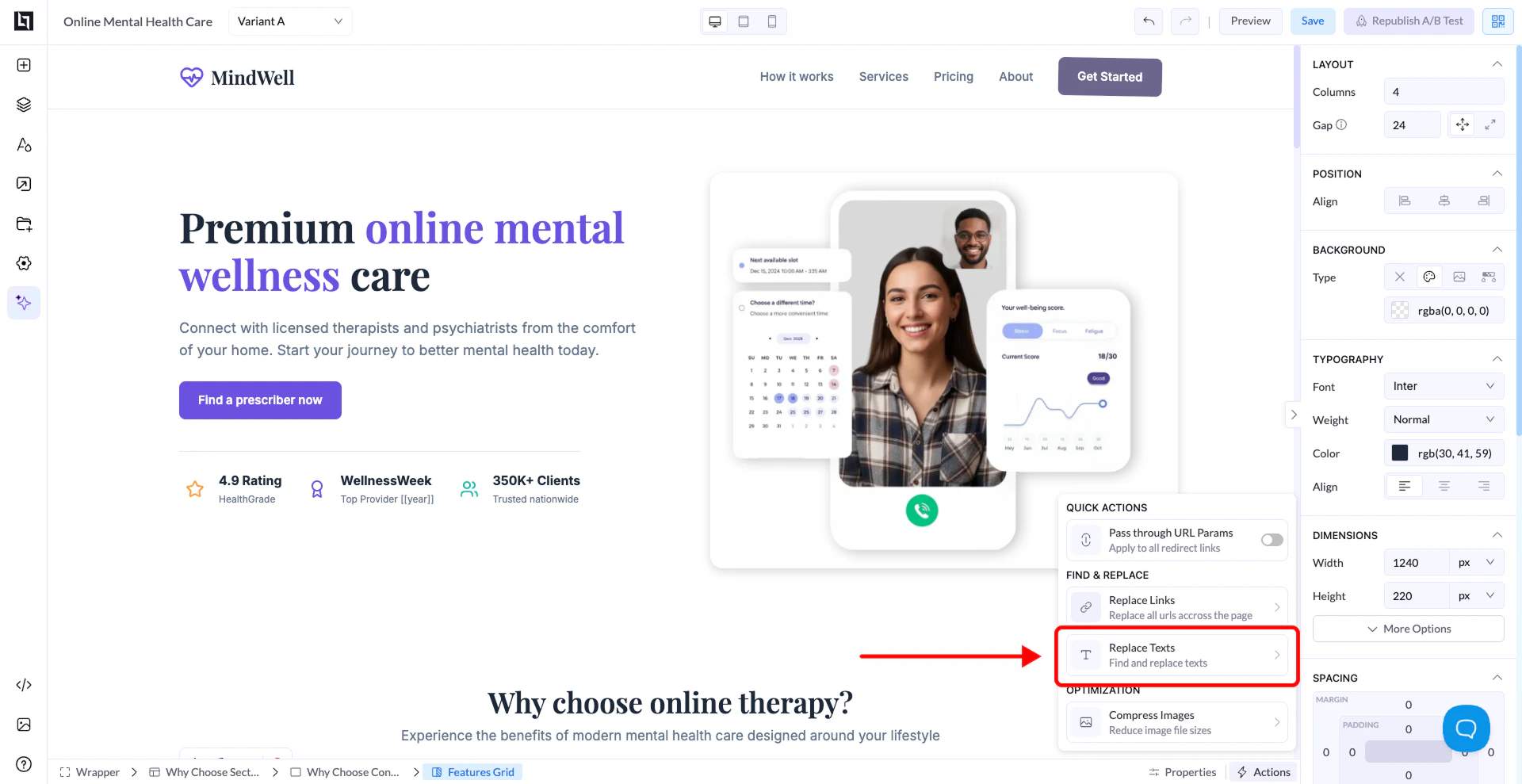Toggle Pass through URL Params switch
The height and width of the screenshot is (784, 1522).
pos(1272,540)
